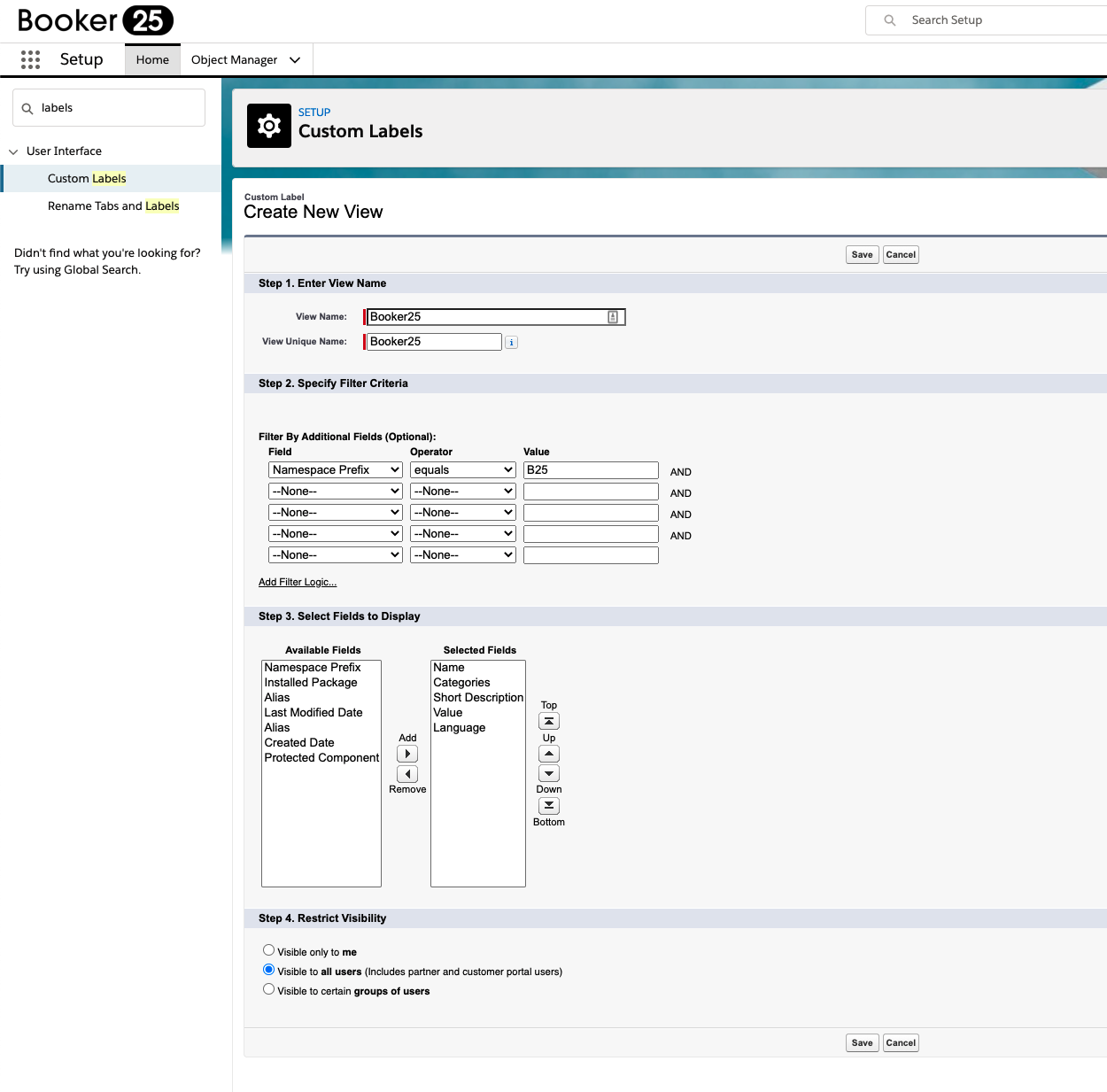
Task: Click the Remove arrow button
Action: click(x=407, y=774)
